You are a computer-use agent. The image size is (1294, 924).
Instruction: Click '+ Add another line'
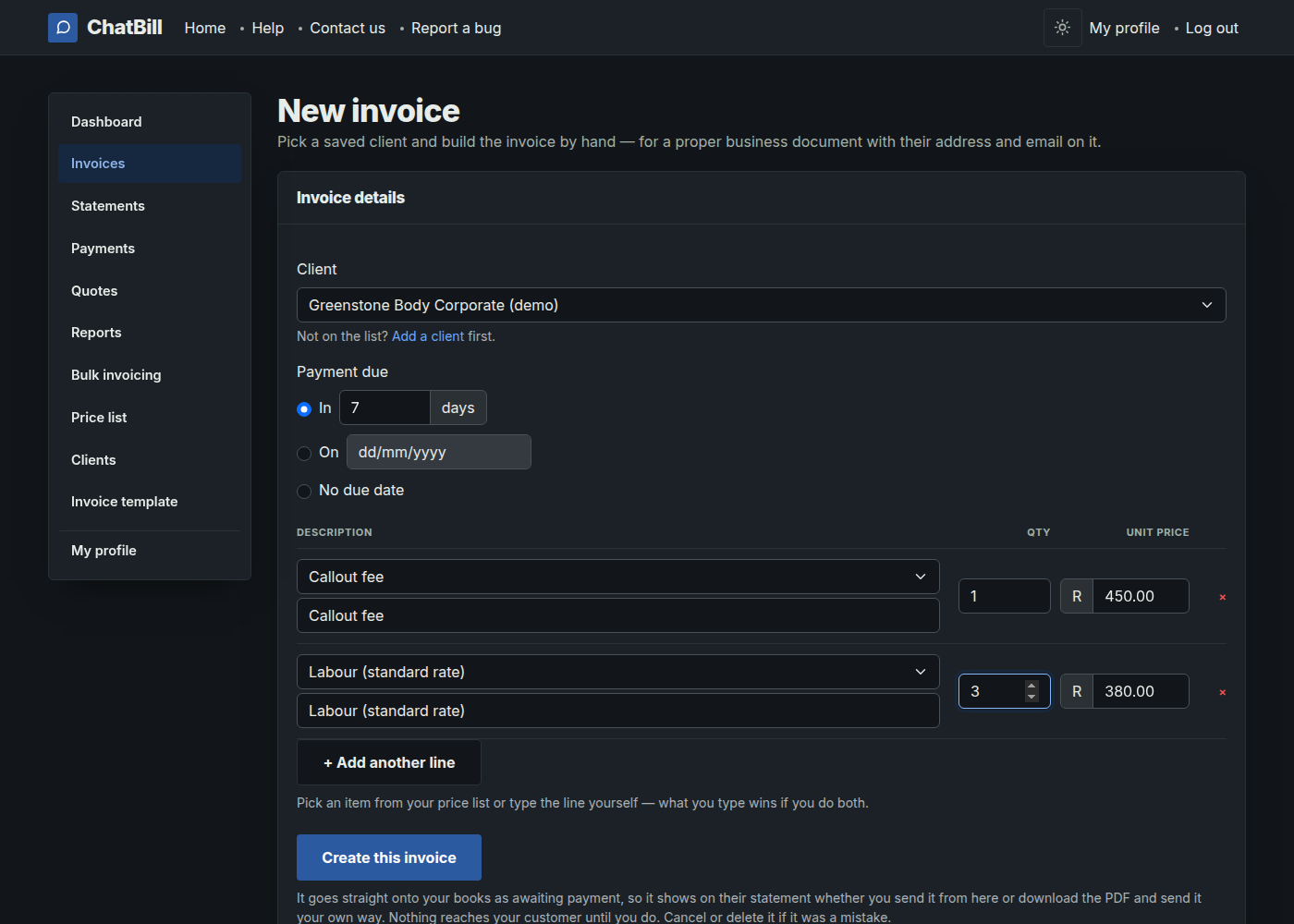pos(389,762)
